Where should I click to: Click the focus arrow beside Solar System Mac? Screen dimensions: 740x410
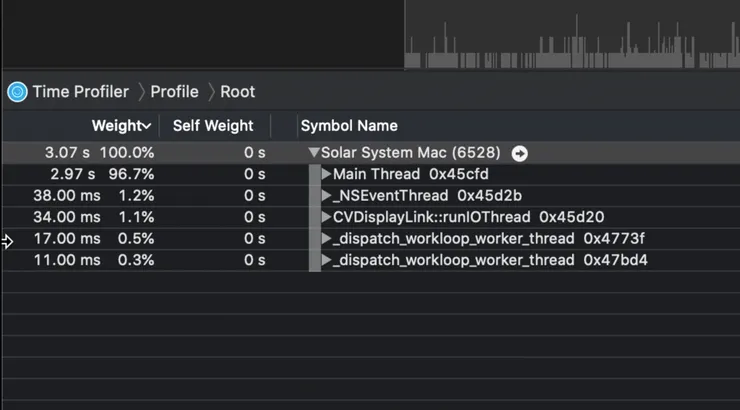coord(519,153)
